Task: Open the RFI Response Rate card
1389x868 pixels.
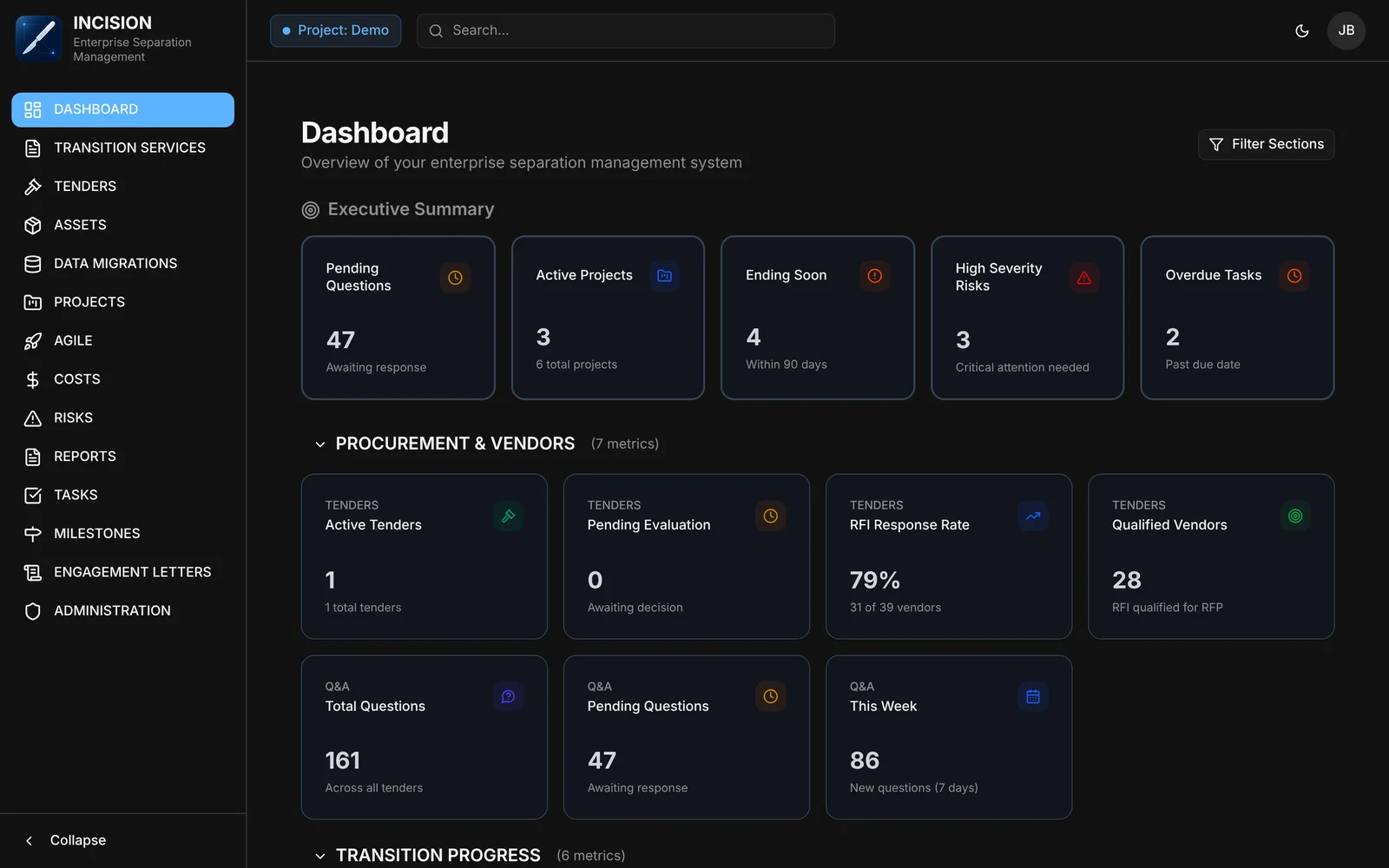Action: (x=949, y=556)
